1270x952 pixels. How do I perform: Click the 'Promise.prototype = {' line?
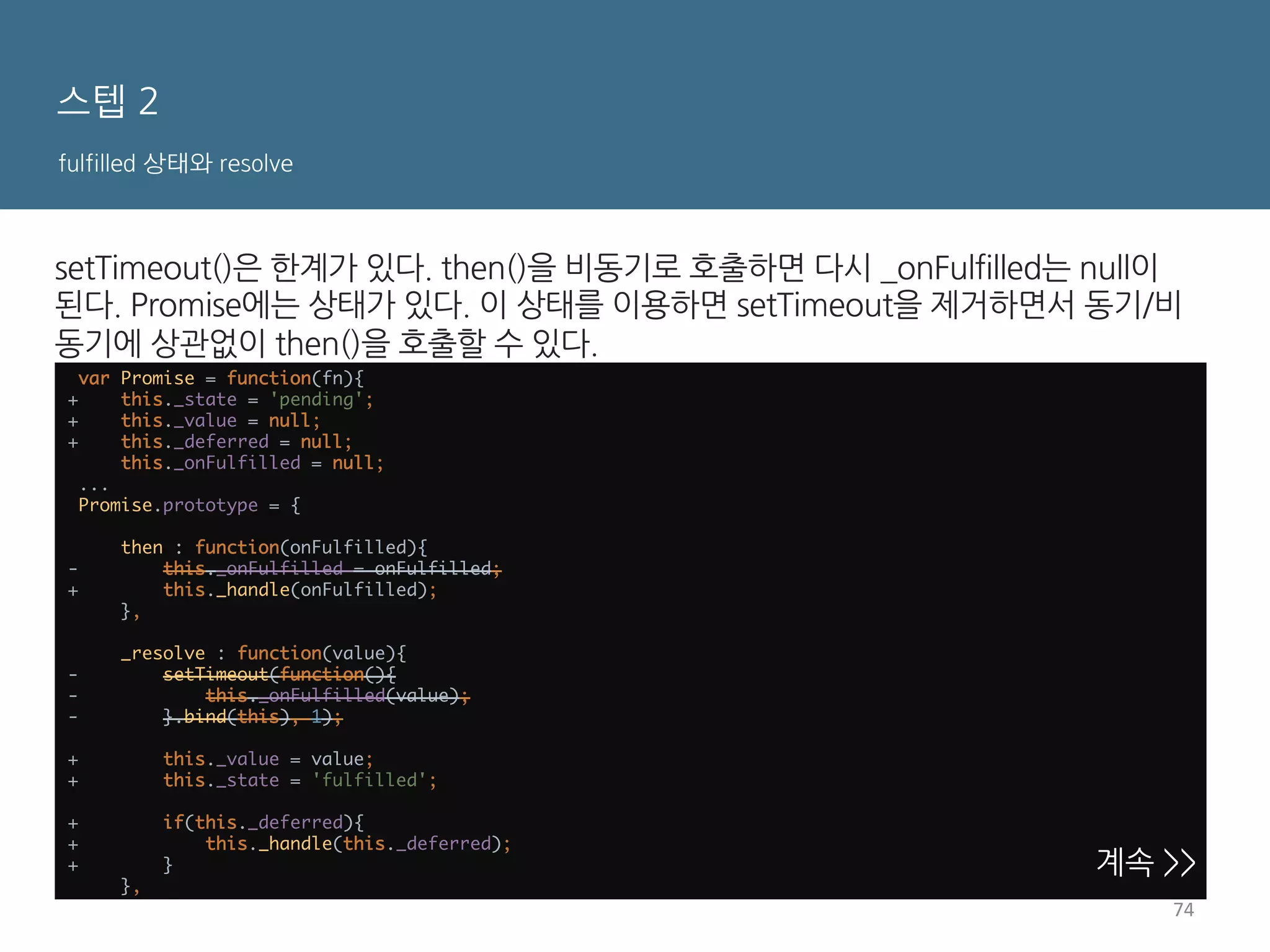tap(190, 506)
